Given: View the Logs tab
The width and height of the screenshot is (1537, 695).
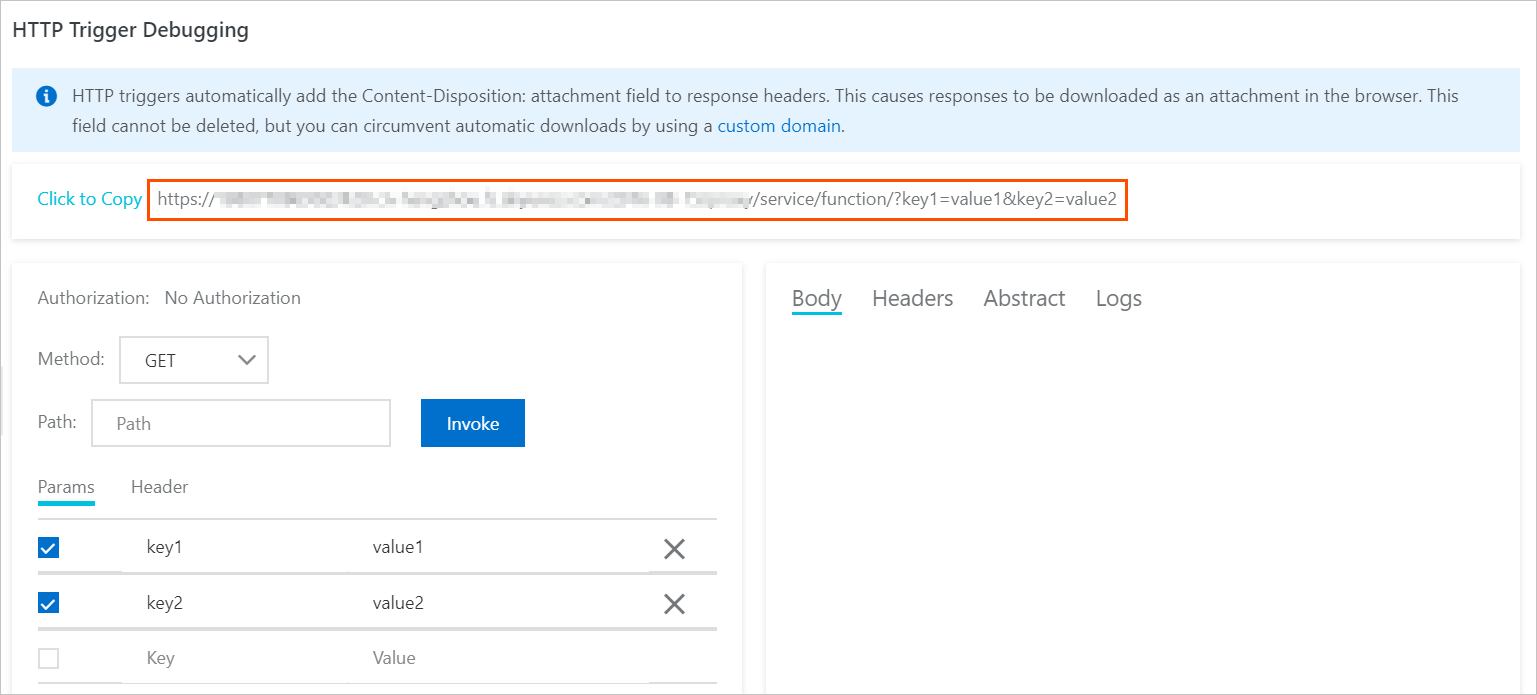Looking at the screenshot, I should click(1119, 298).
